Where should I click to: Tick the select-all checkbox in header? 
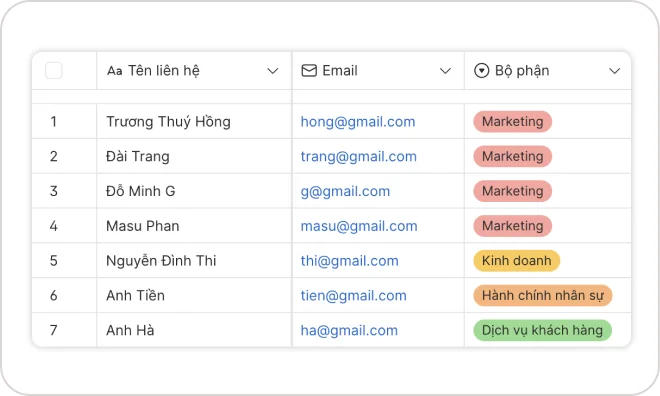pyautogui.click(x=53, y=70)
